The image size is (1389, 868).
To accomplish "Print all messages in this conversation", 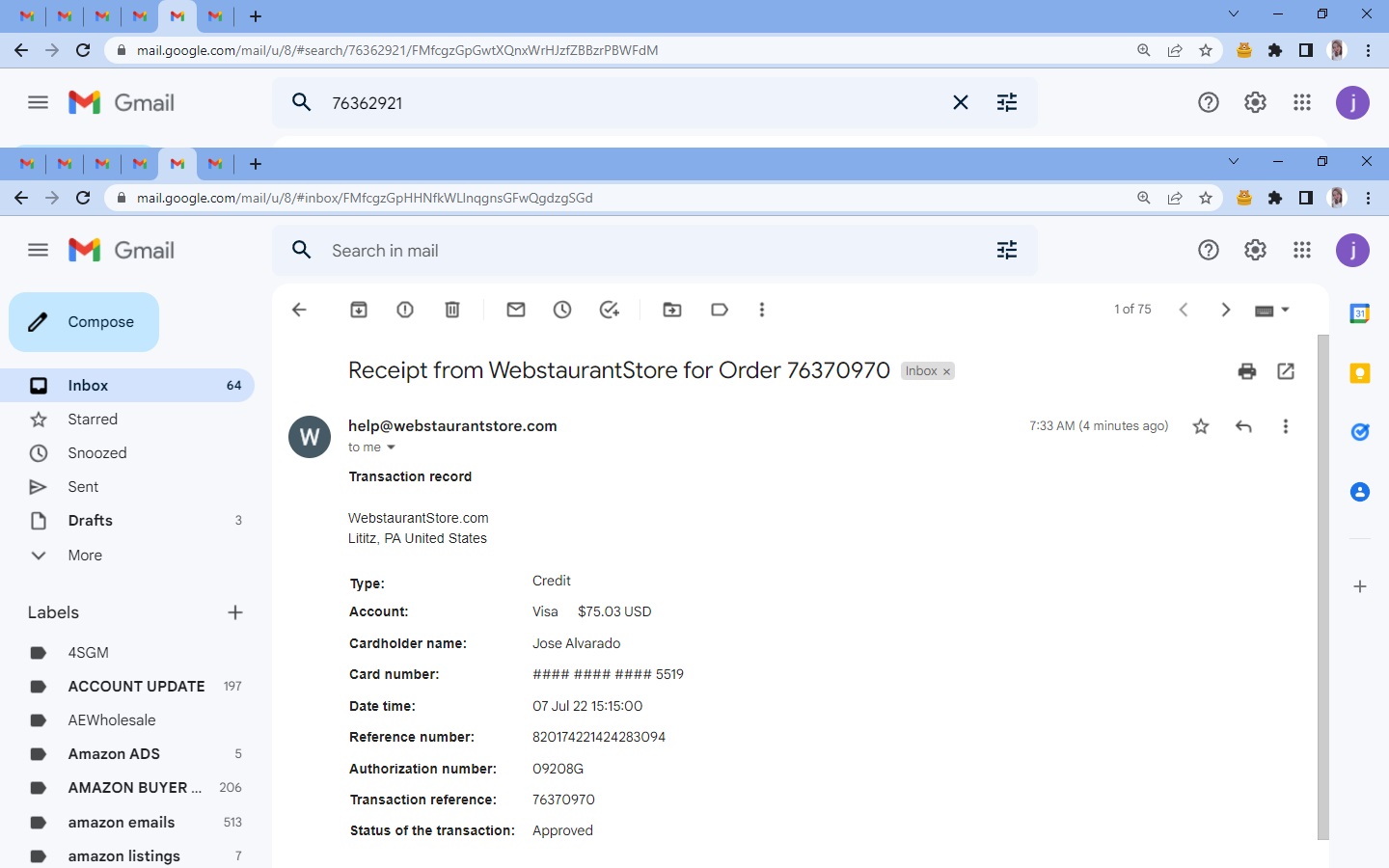I will click(1247, 371).
